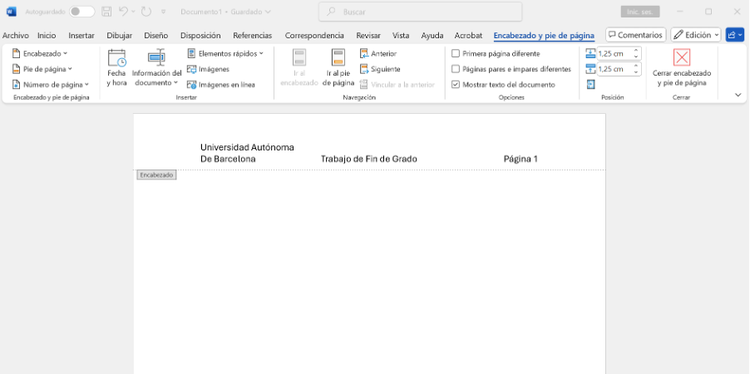Go to Anterior header section
The height and width of the screenshot is (374, 750).
coord(378,54)
